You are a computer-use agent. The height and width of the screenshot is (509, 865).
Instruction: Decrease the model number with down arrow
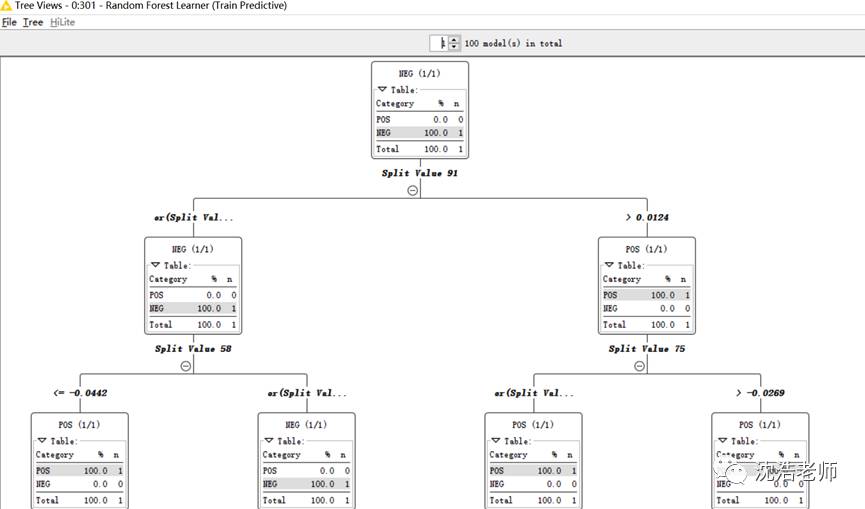tap(454, 47)
